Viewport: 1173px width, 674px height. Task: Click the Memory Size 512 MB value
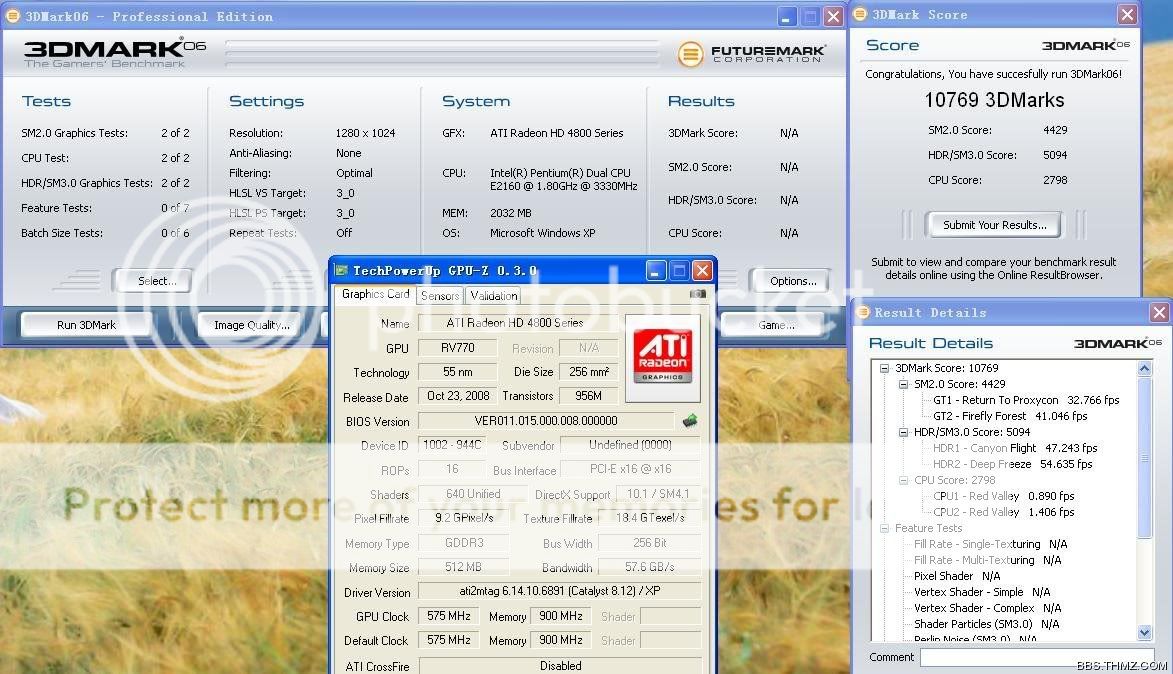point(463,567)
